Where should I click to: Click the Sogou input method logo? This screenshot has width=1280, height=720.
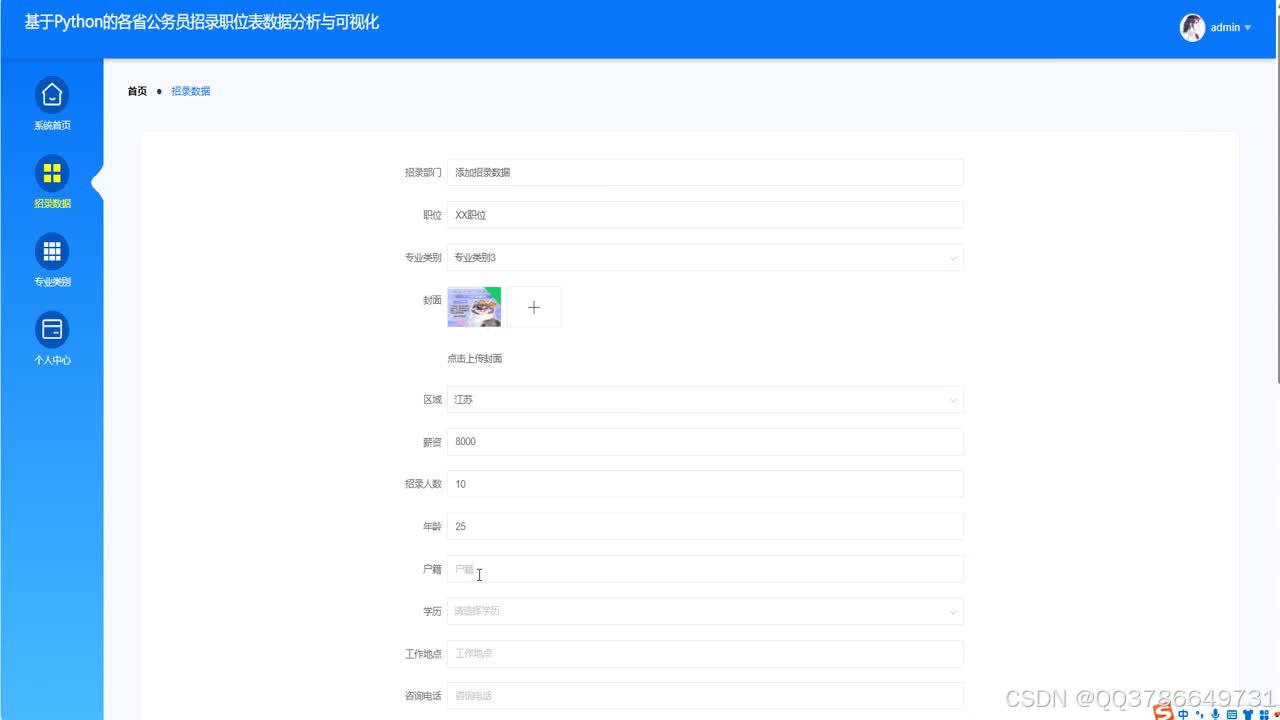point(1162,712)
